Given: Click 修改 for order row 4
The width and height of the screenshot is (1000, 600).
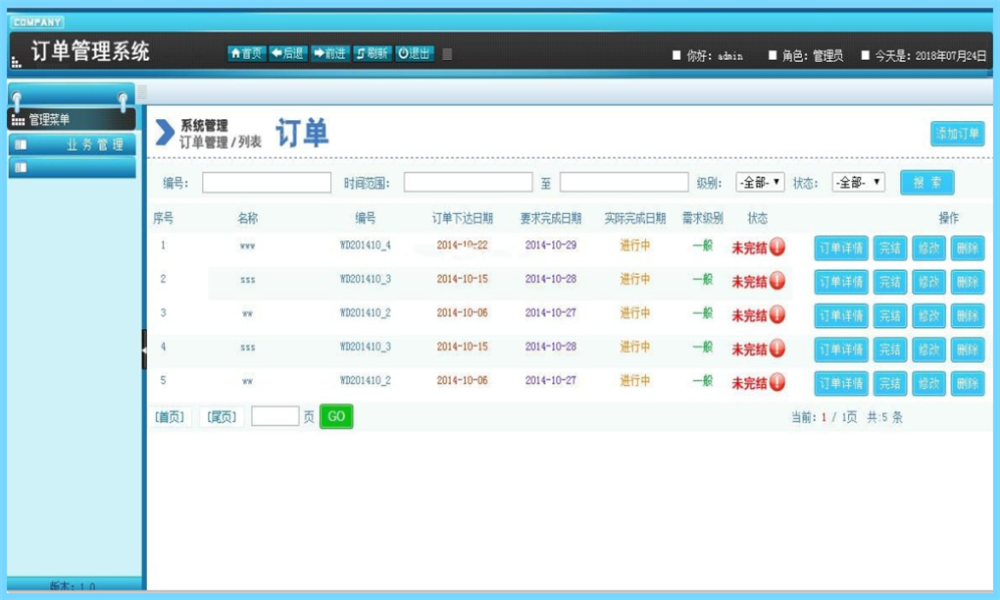Looking at the screenshot, I should pos(929,349).
